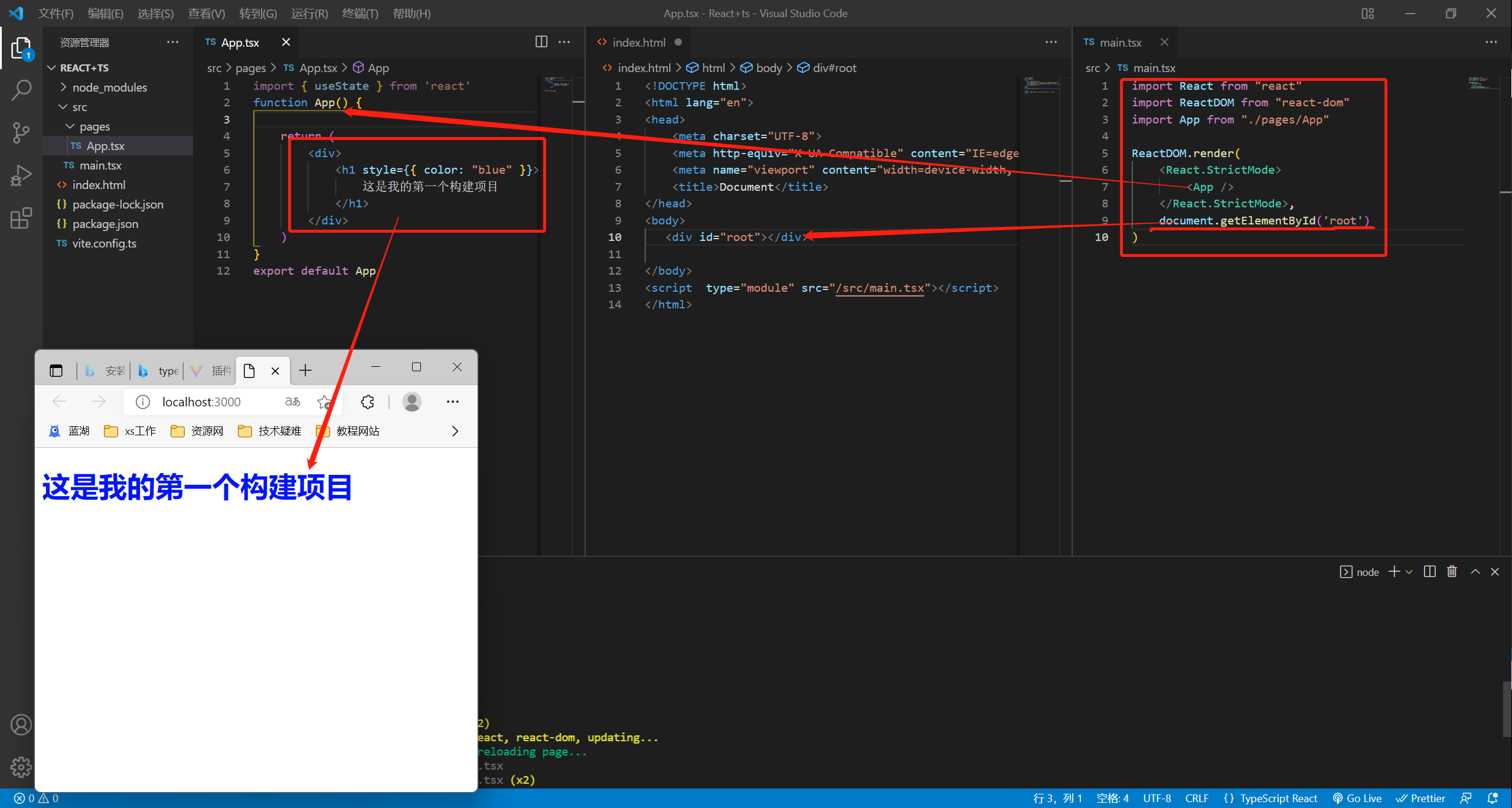Click browser extensions puzzle icon
Viewport: 1512px width, 808px height.
click(x=367, y=402)
